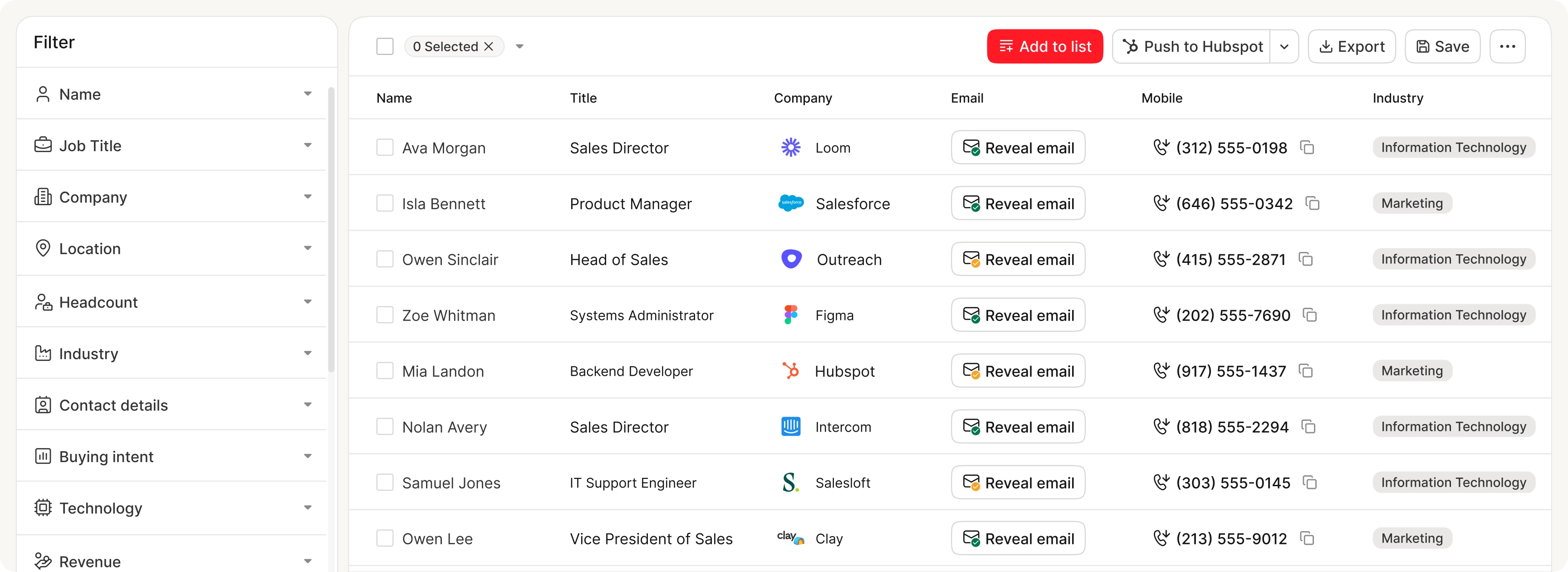This screenshot has width=1568, height=572.
Task: Click the red Add to list button
Action: (x=1044, y=46)
